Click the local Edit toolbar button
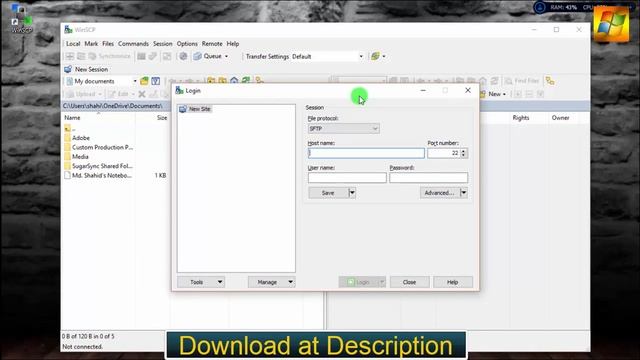Image resolution: width=640 pixels, height=360 pixels. click(121, 94)
